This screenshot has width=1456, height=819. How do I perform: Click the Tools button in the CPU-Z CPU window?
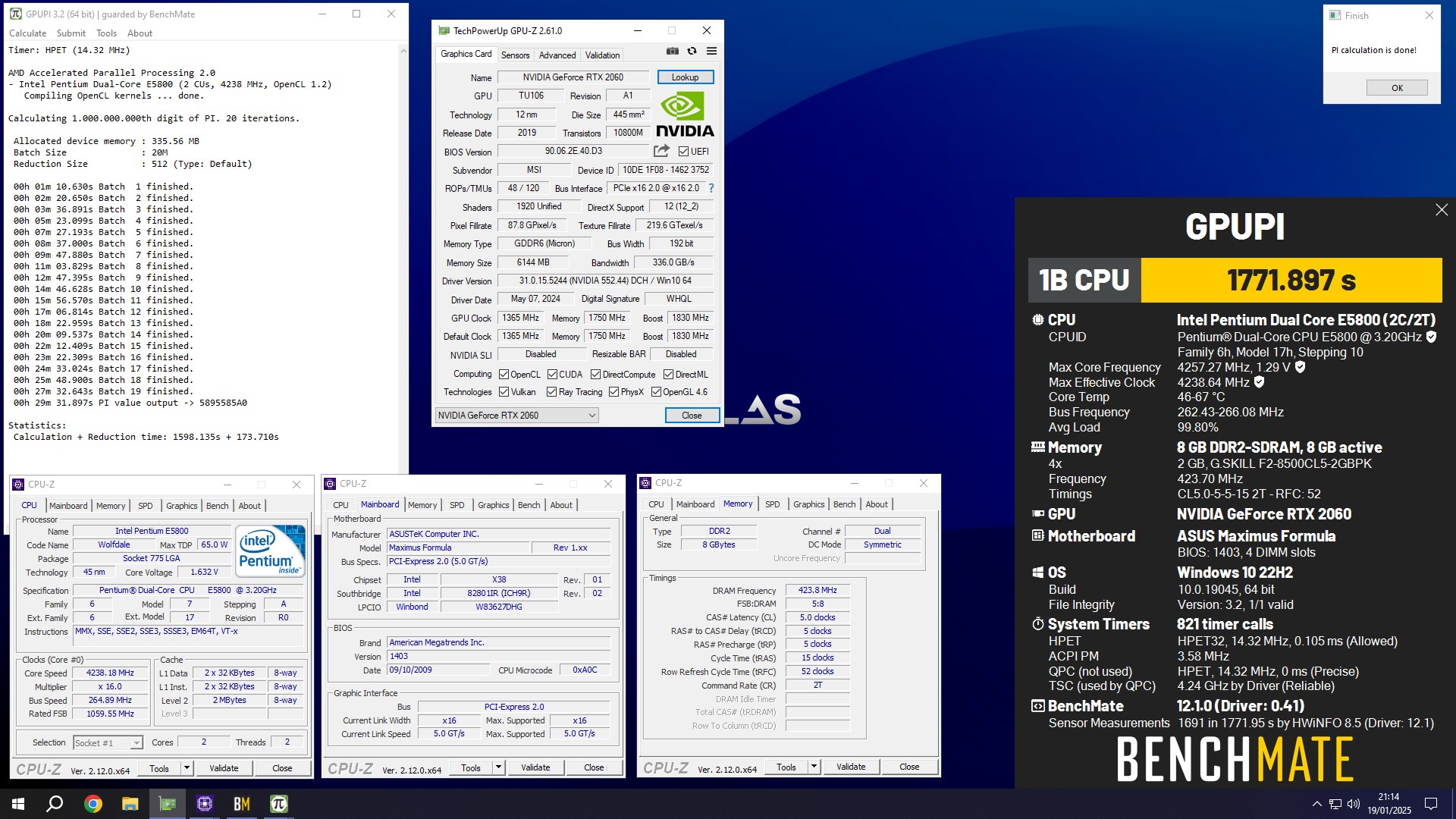click(x=159, y=767)
